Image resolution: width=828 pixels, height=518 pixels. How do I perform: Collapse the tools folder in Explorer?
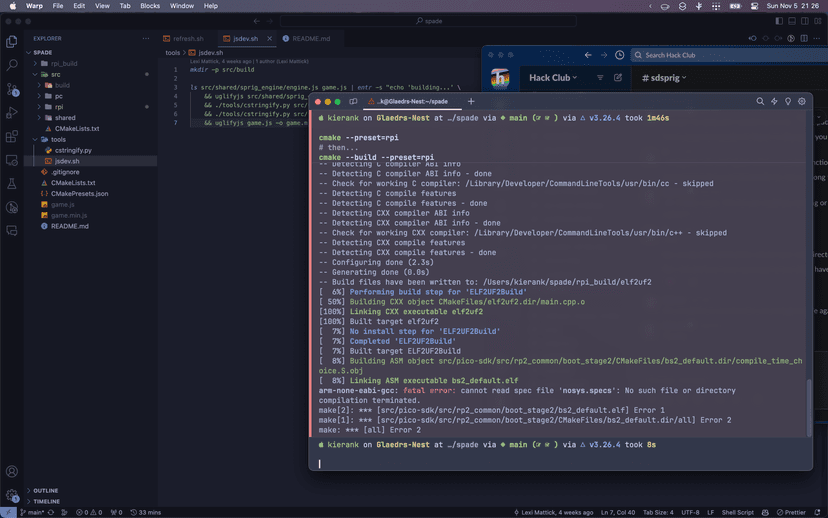coord(58,139)
